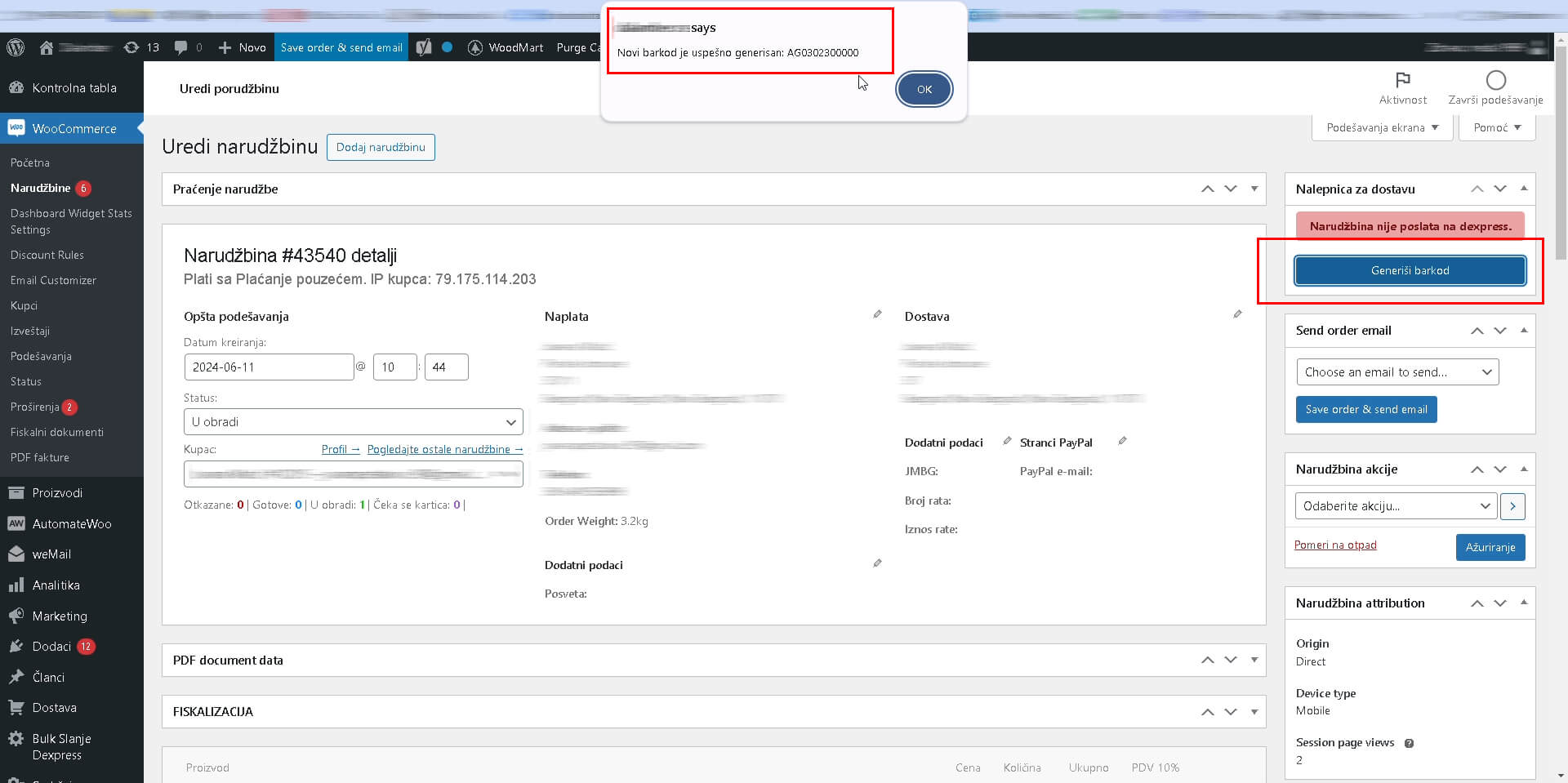Expand the Odaberite akciju dropdown
1568x783 pixels.
pyautogui.click(x=1396, y=506)
